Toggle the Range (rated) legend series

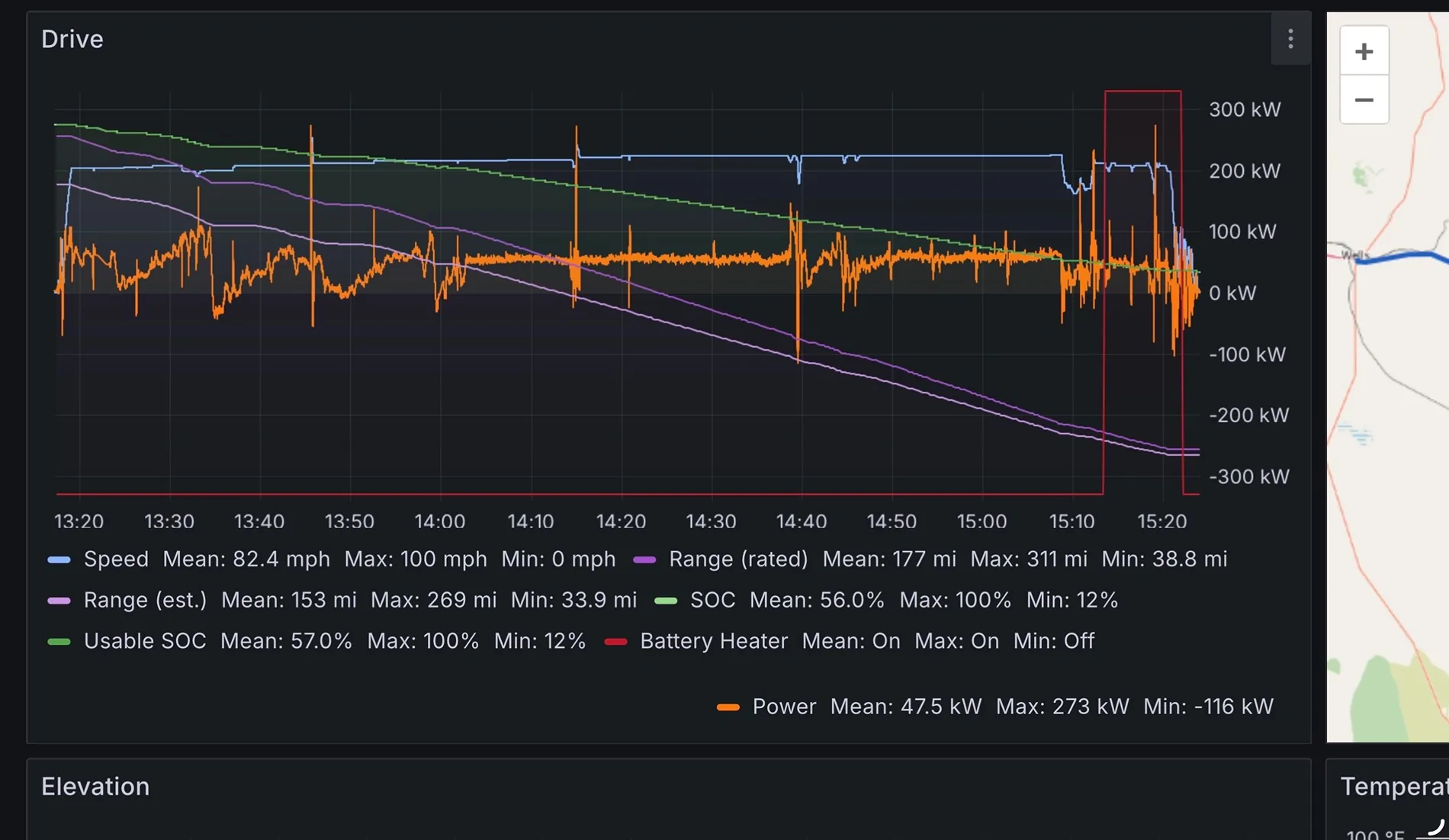(x=737, y=559)
